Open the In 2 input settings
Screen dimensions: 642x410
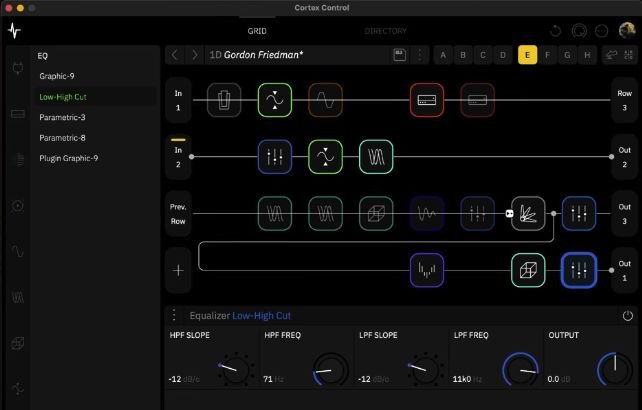[178, 157]
